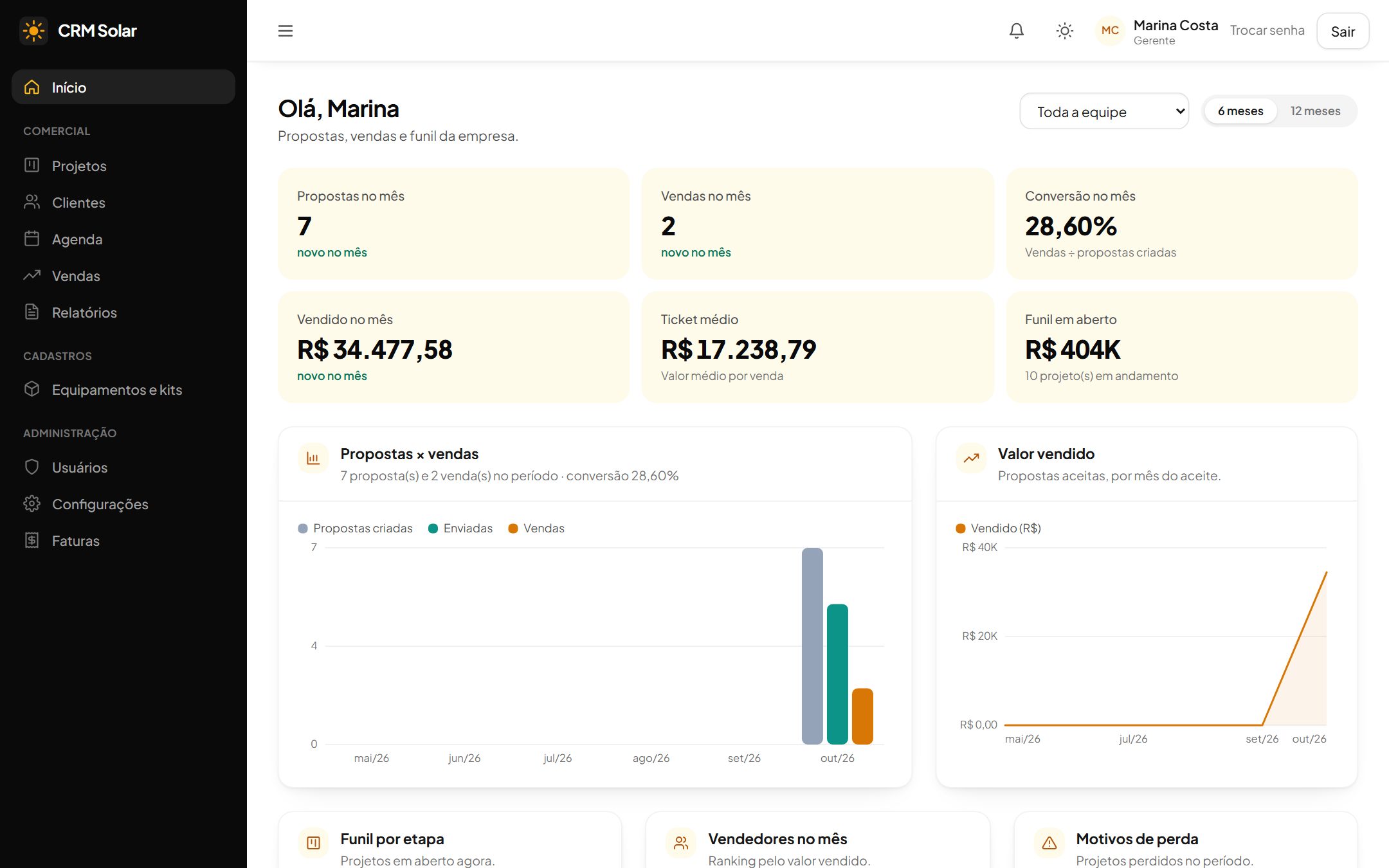Click the CRM Solar sun logo
This screenshot has height=868, width=1389.
[x=33, y=31]
